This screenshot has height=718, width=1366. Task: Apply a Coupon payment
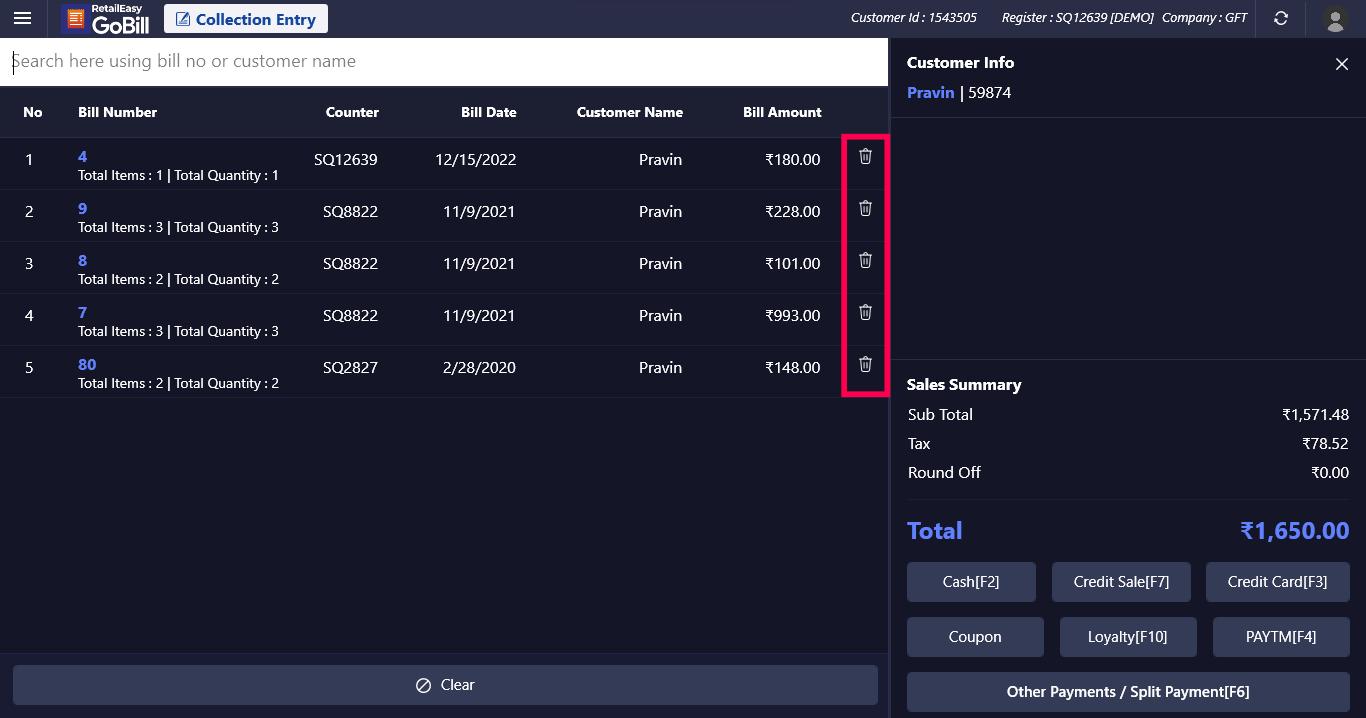975,637
